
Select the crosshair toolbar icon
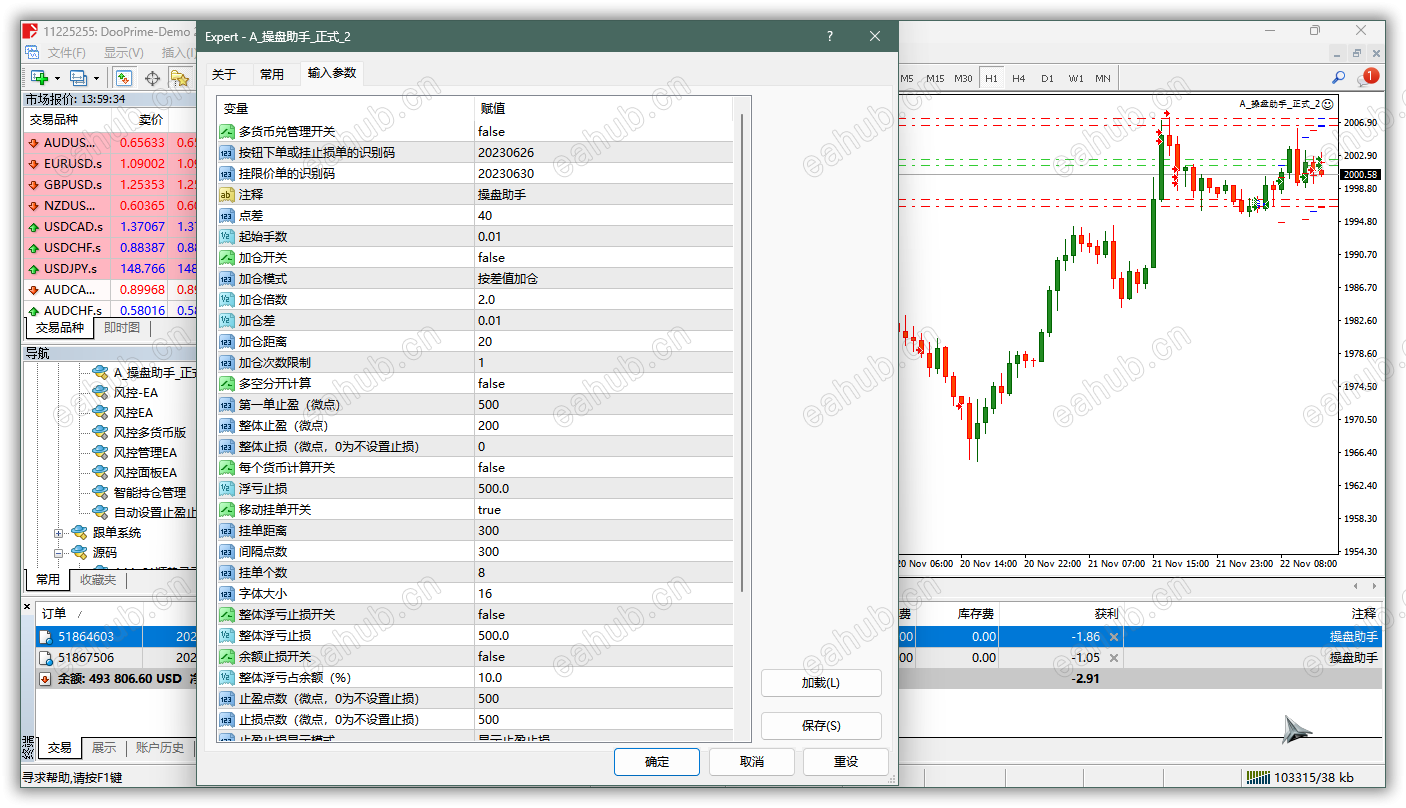tap(153, 77)
